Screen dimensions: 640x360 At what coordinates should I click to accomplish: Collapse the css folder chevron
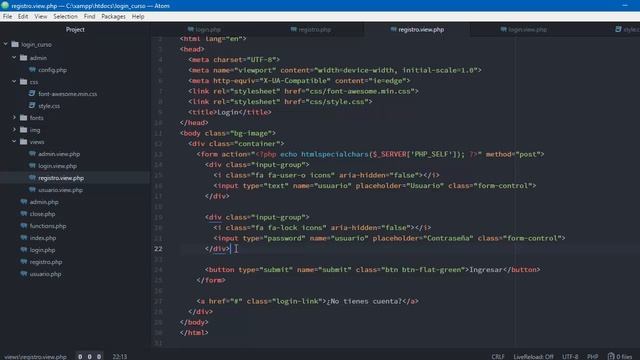tap(14, 82)
